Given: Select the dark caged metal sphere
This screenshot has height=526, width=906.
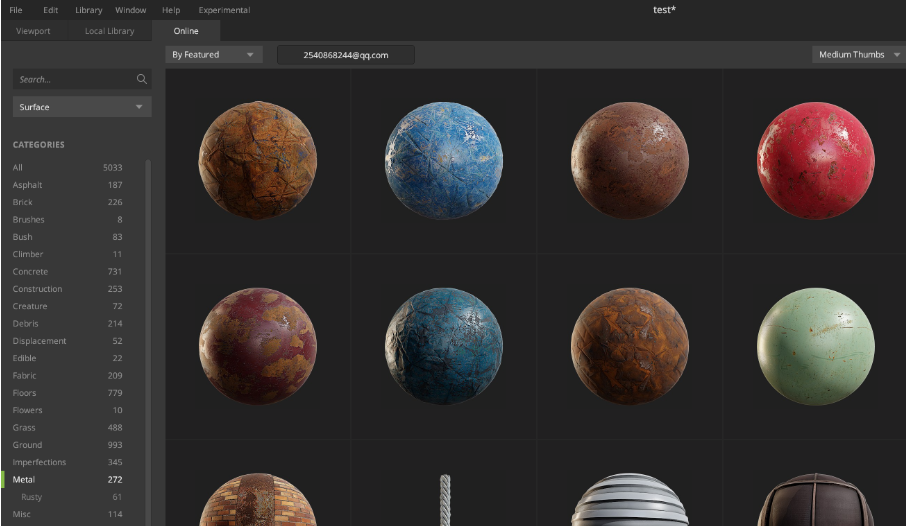Looking at the screenshot, I should point(816,499).
